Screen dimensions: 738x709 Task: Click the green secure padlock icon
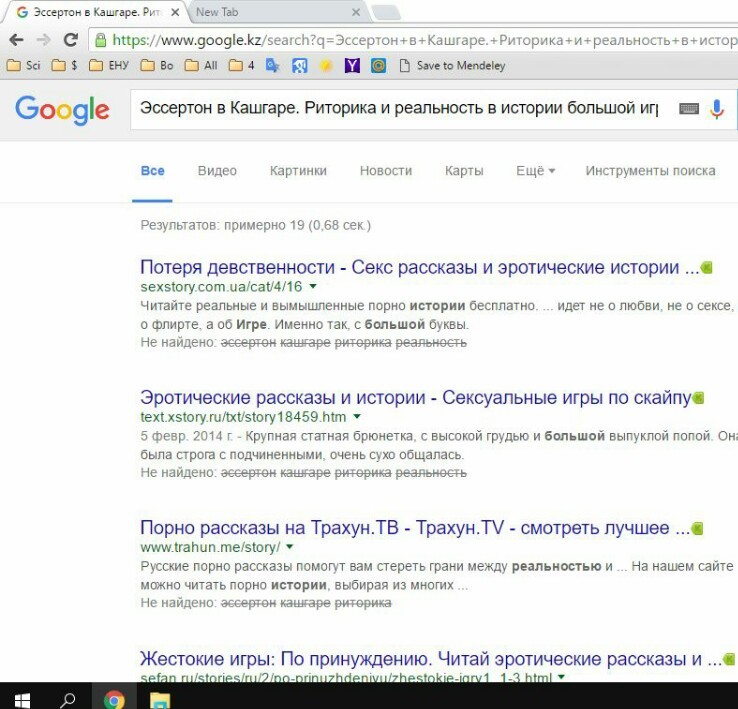(100, 40)
